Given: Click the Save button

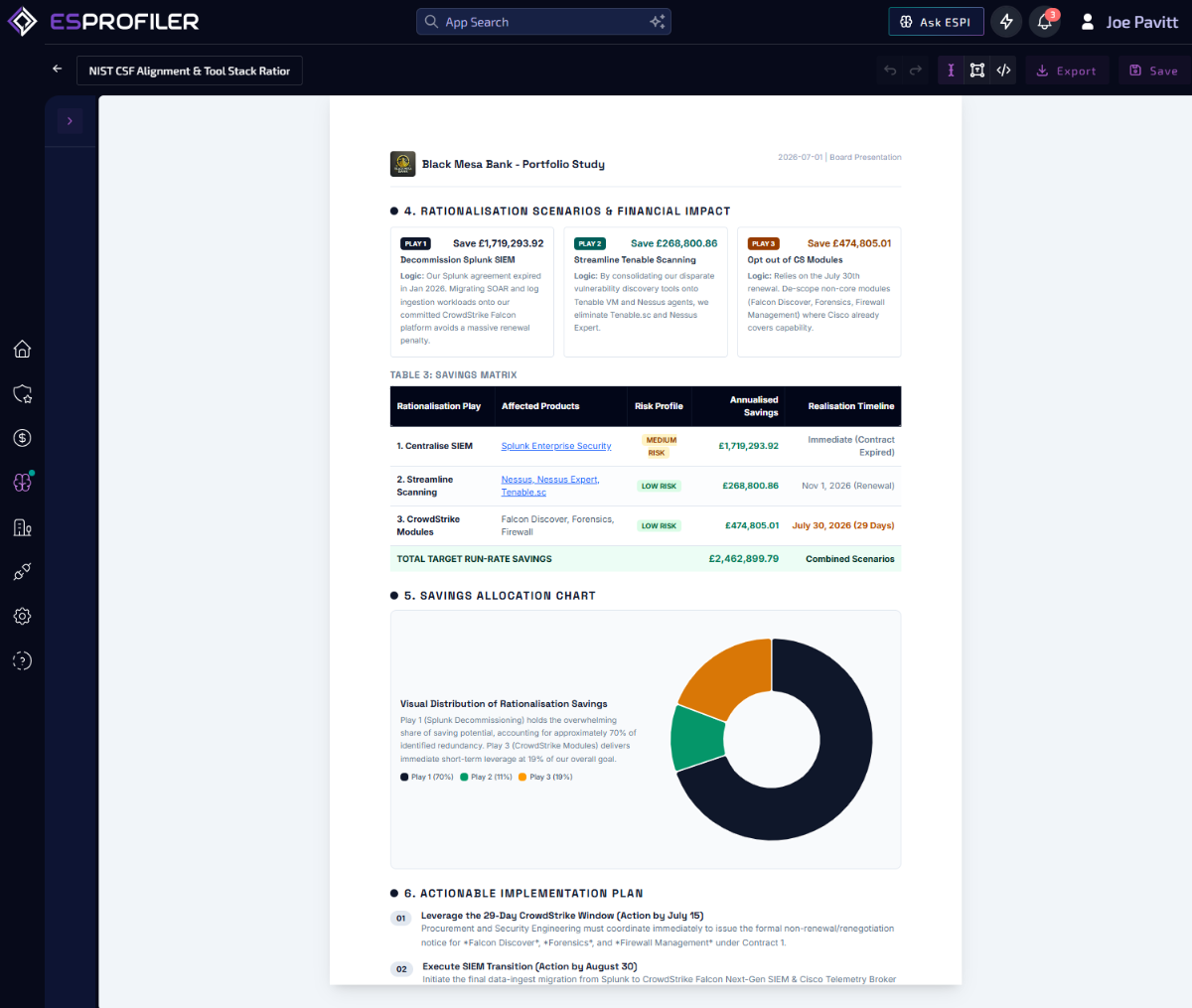Looking at the screenshot, I should coord(1154,71).
